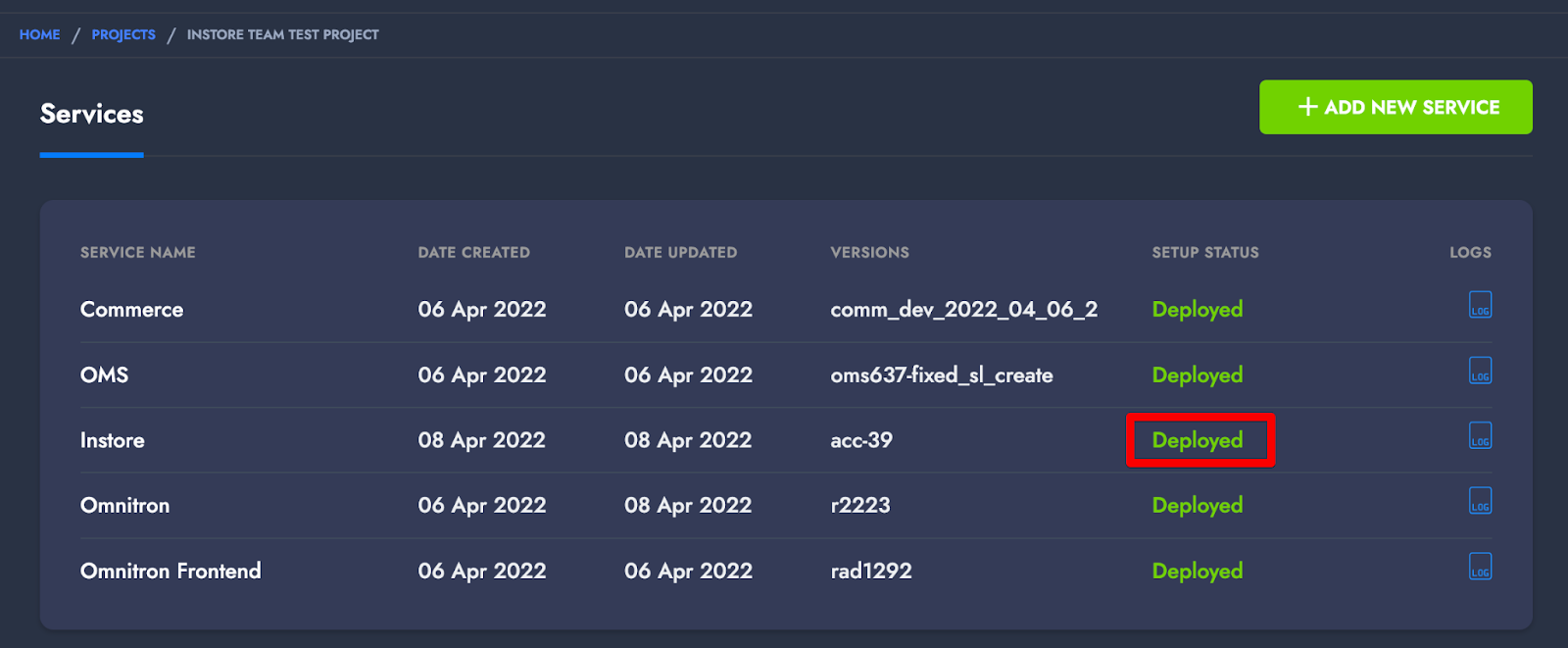
Task: Click the Setup Status column header
Action: coord(1205,252)
